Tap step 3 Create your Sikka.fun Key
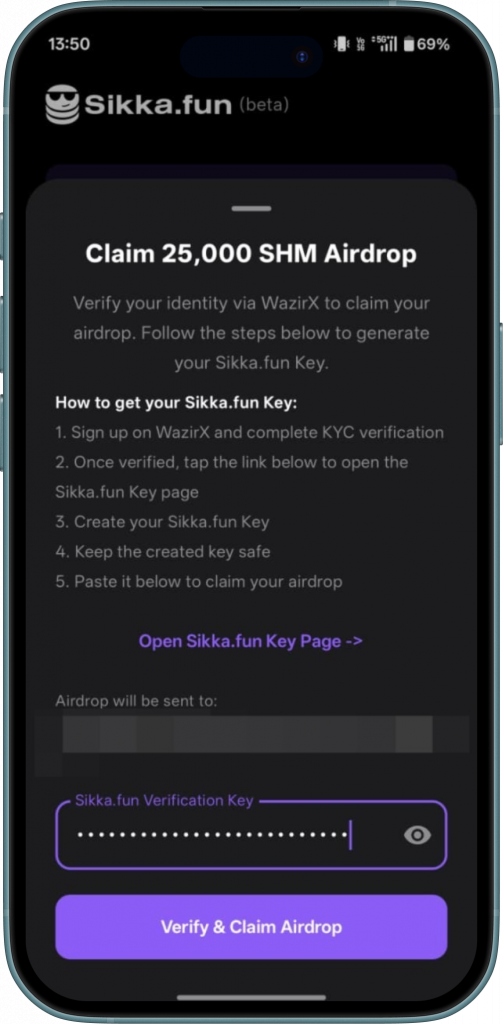The image size is (503, 1024). [163, 522]
